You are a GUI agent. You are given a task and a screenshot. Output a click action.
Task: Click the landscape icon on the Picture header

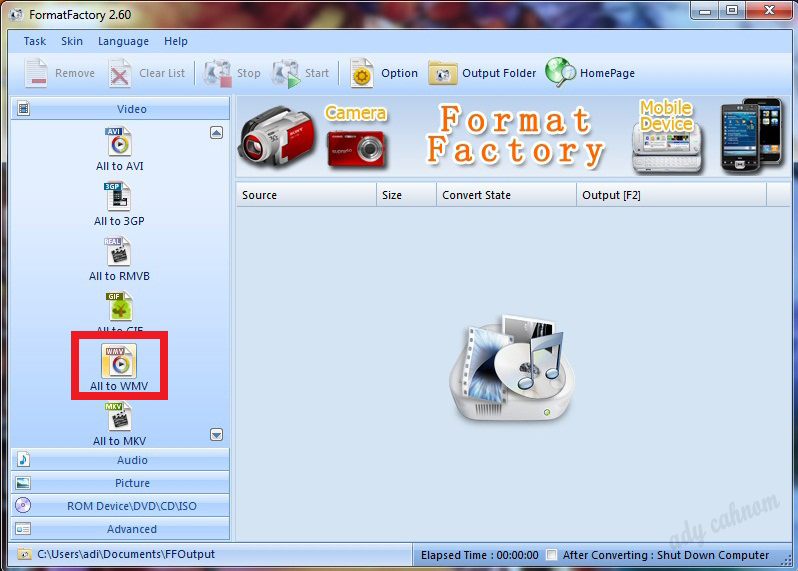[x=23, y=482]
